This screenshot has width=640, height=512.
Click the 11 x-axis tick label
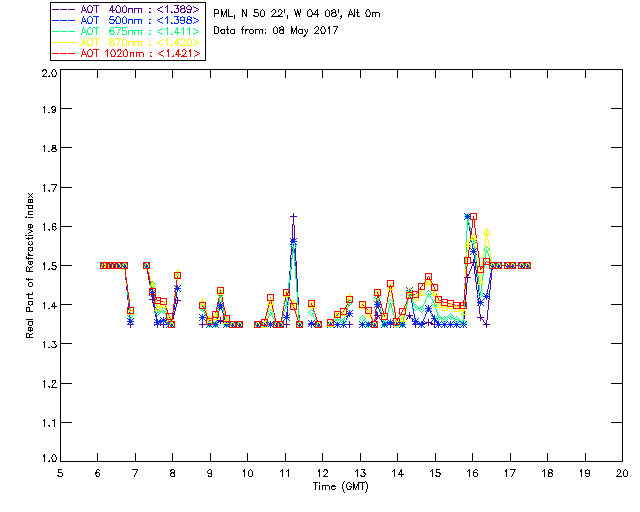tap(285, 473)
